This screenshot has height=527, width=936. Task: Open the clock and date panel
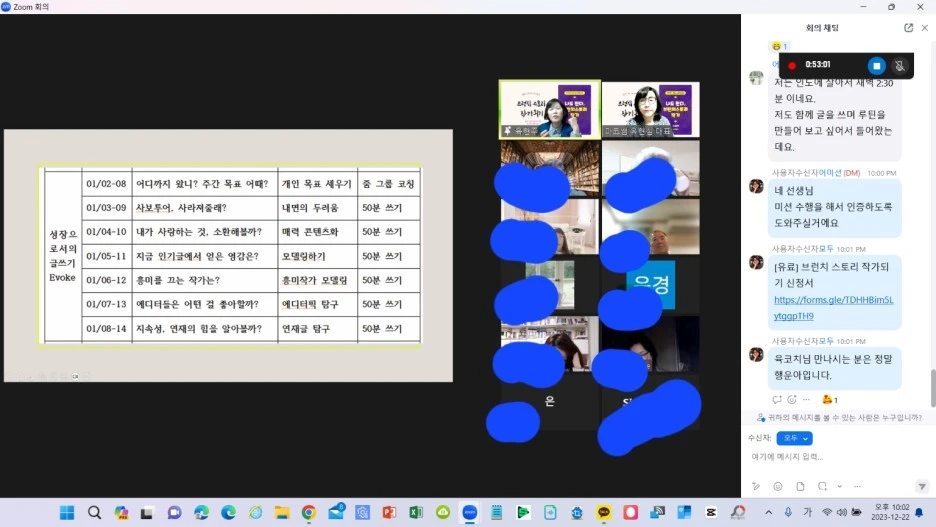[x=890, y=512]
